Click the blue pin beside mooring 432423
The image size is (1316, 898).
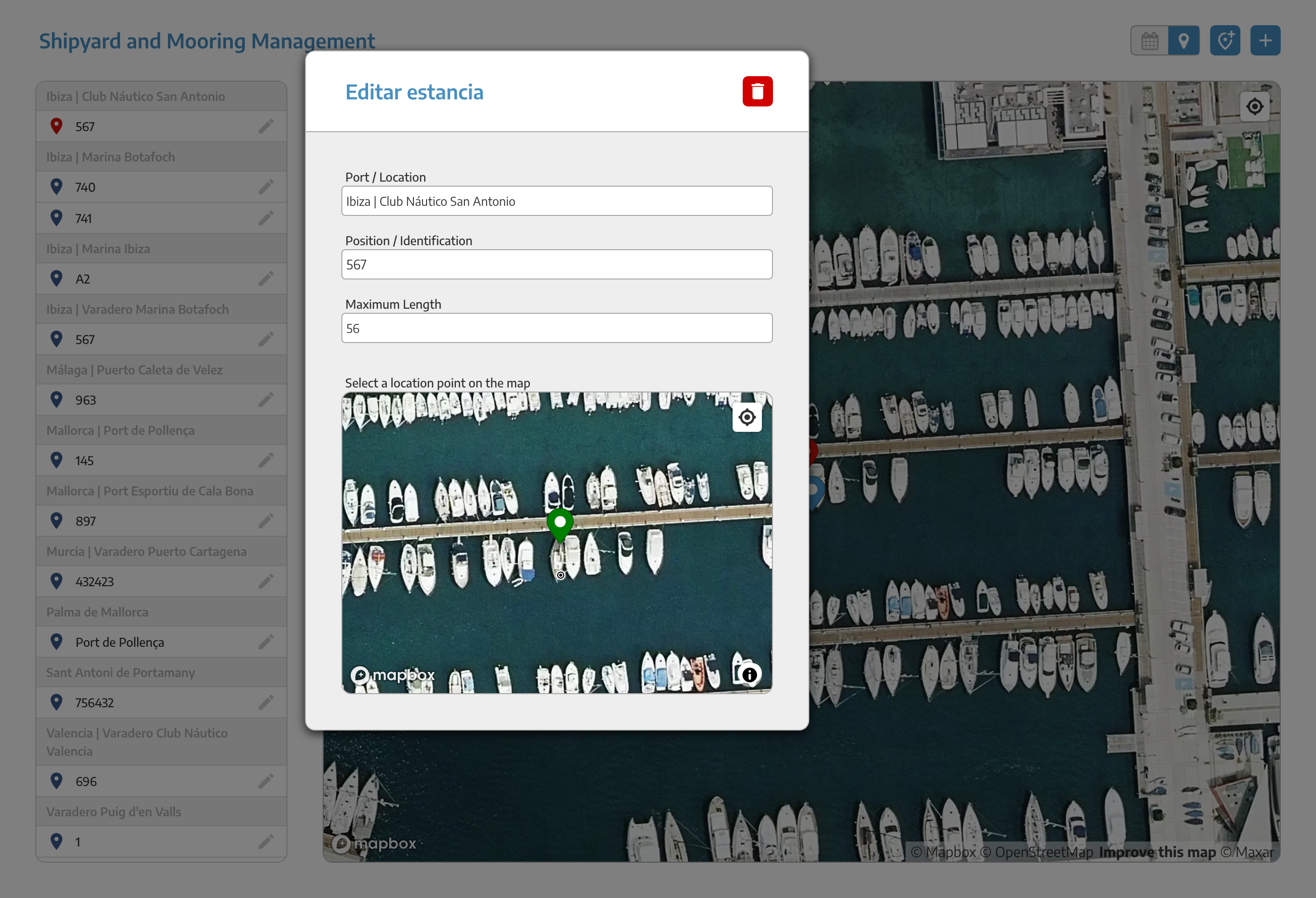[x=56, y=581]
